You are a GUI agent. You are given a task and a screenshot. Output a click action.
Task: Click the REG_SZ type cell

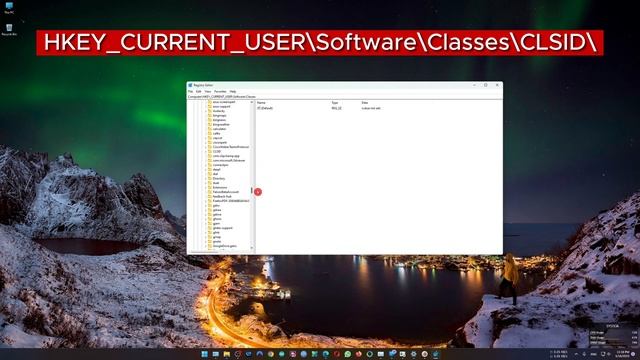coord(336,108)
